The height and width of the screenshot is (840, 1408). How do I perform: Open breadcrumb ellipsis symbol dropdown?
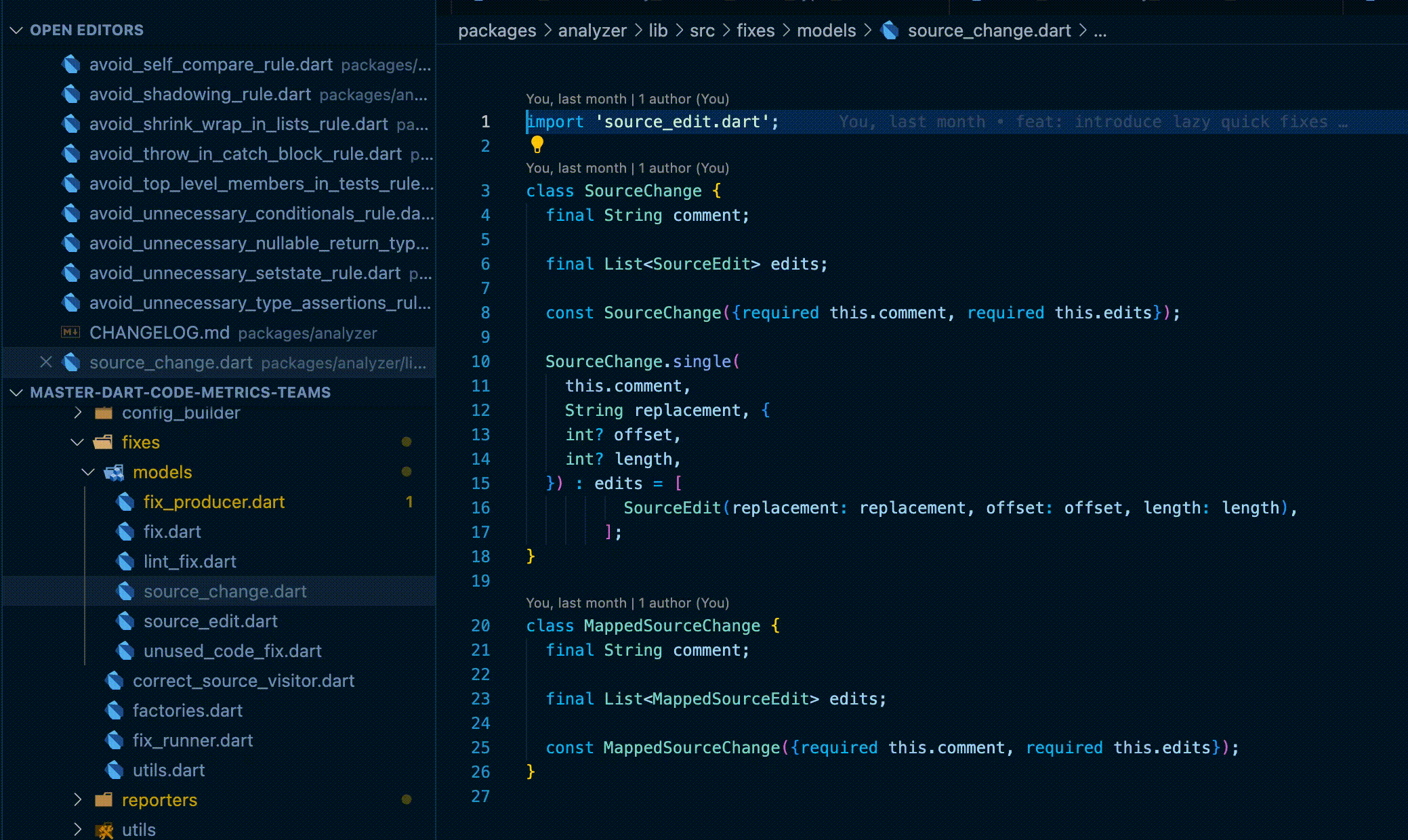click(x=1100, y=30)
